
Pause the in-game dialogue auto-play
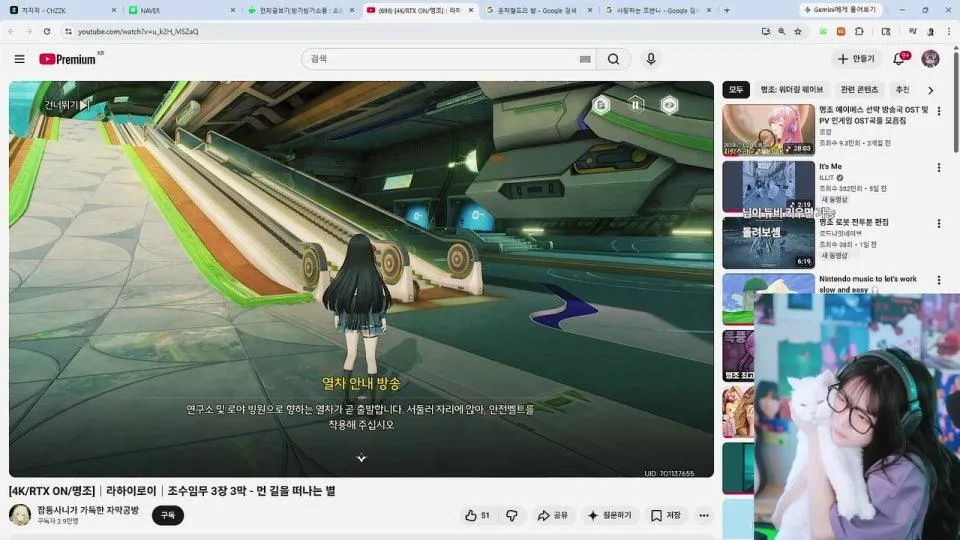click(636, 105)
